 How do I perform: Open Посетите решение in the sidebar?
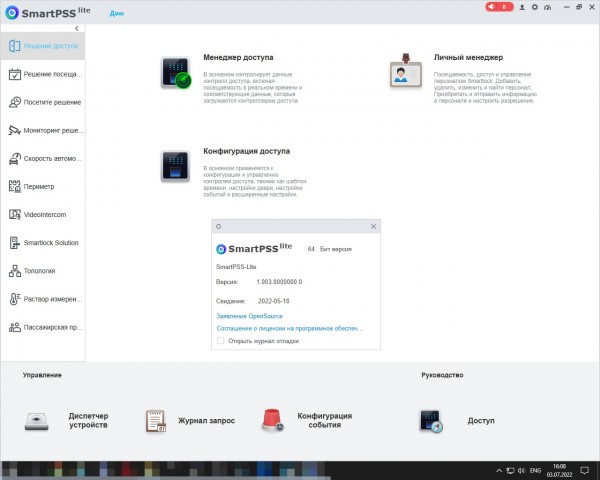pos(43,102)
